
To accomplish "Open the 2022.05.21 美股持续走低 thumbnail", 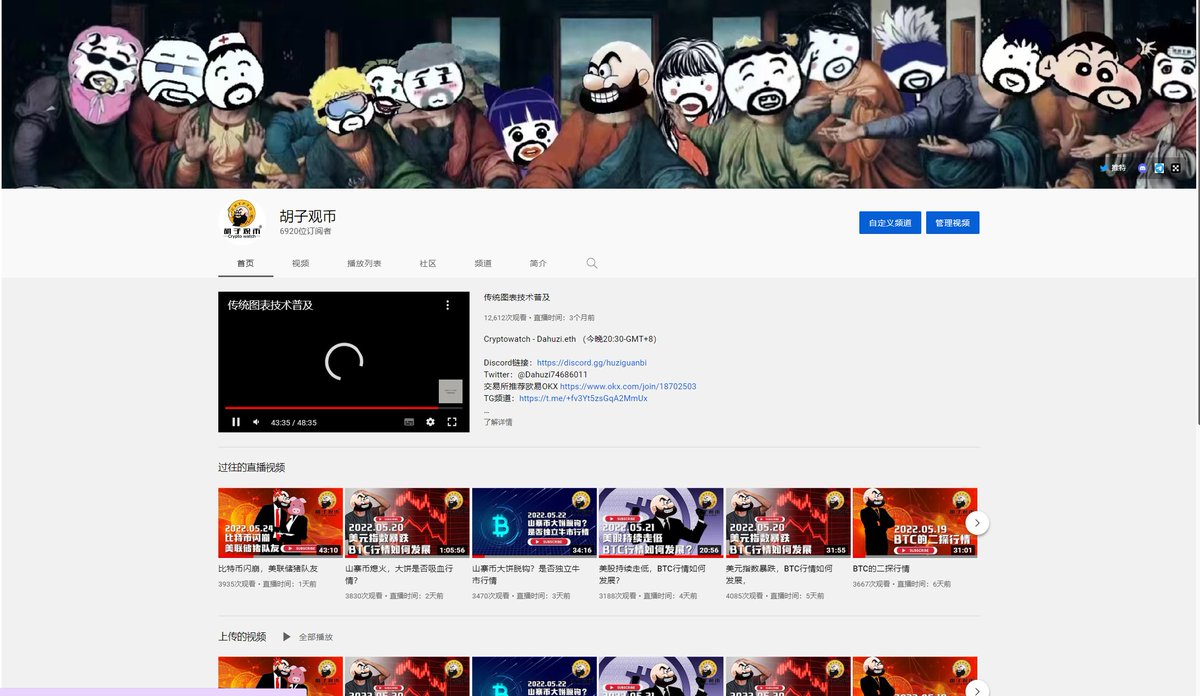I will click(661, 522).
